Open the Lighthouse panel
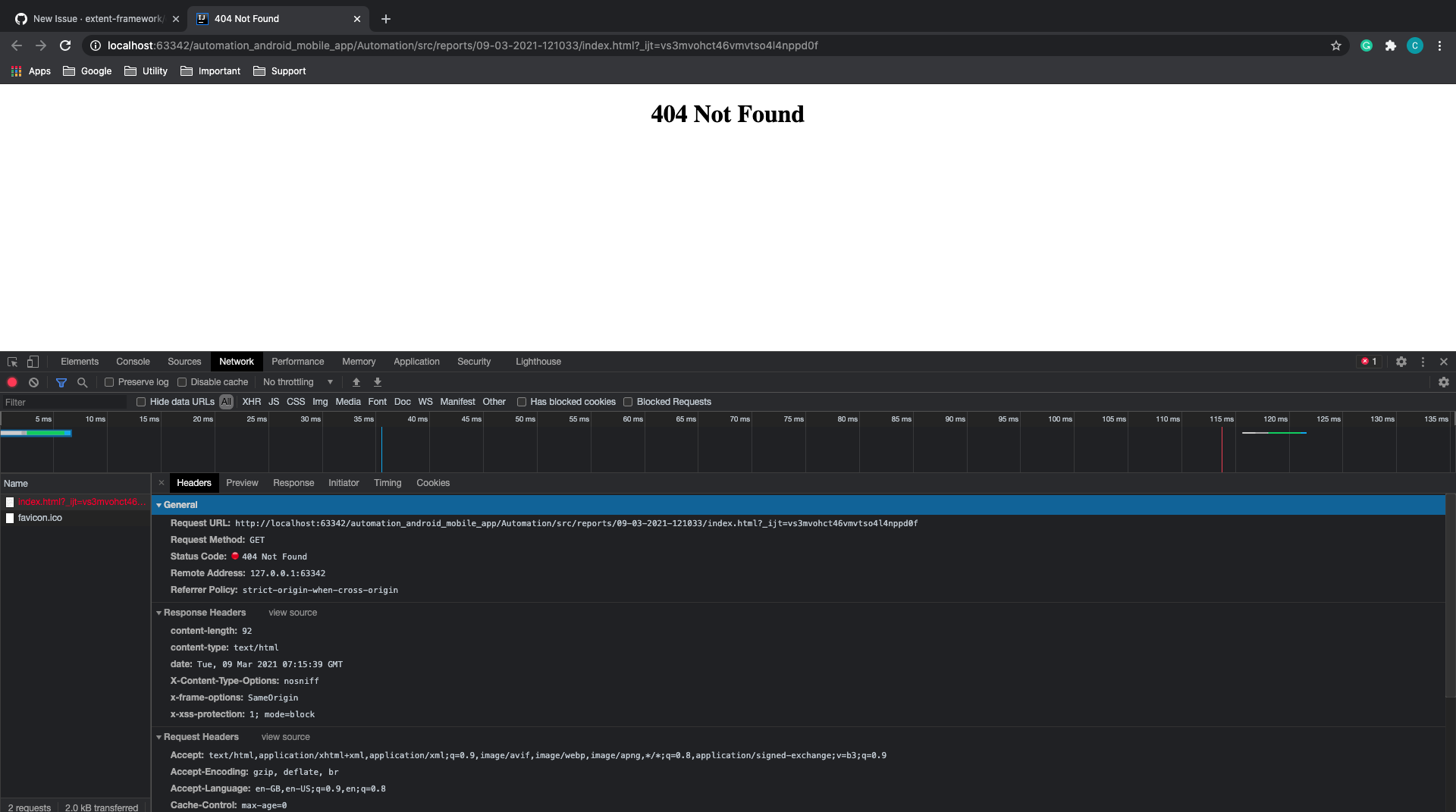This screenshot has height=812, width=1456. [538, 362]
